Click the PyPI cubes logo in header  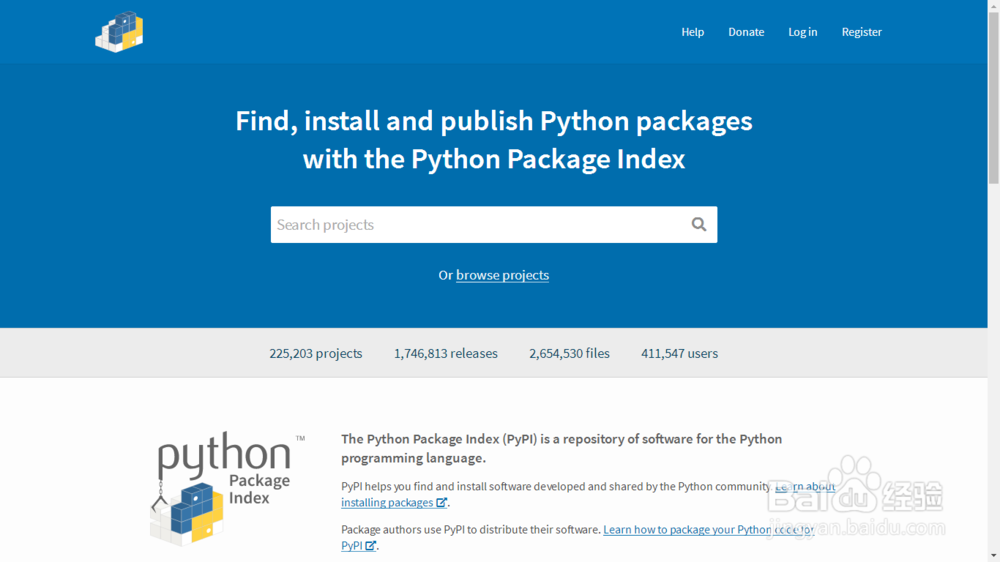(x=119, y=32)
